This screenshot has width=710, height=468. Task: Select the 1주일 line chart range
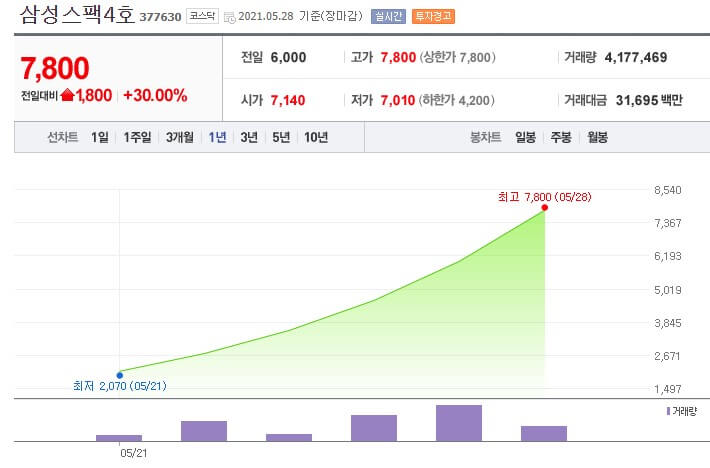point(137,137)
